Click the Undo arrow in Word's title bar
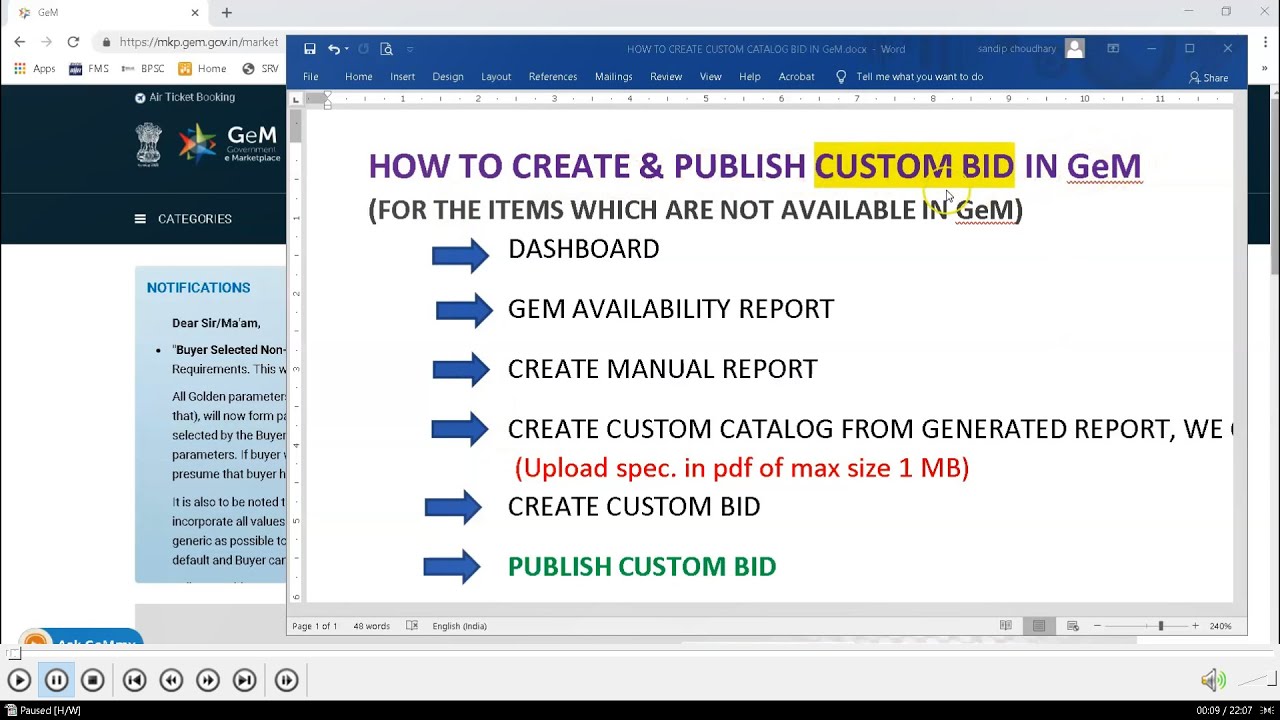 (333, 49)
